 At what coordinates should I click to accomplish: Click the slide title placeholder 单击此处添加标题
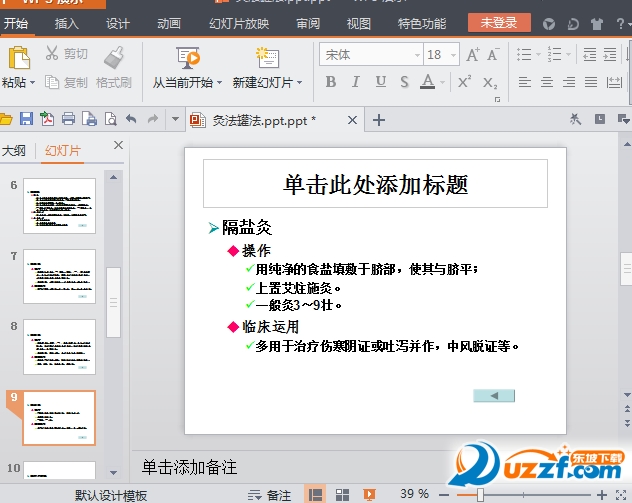tap(375, 184)
